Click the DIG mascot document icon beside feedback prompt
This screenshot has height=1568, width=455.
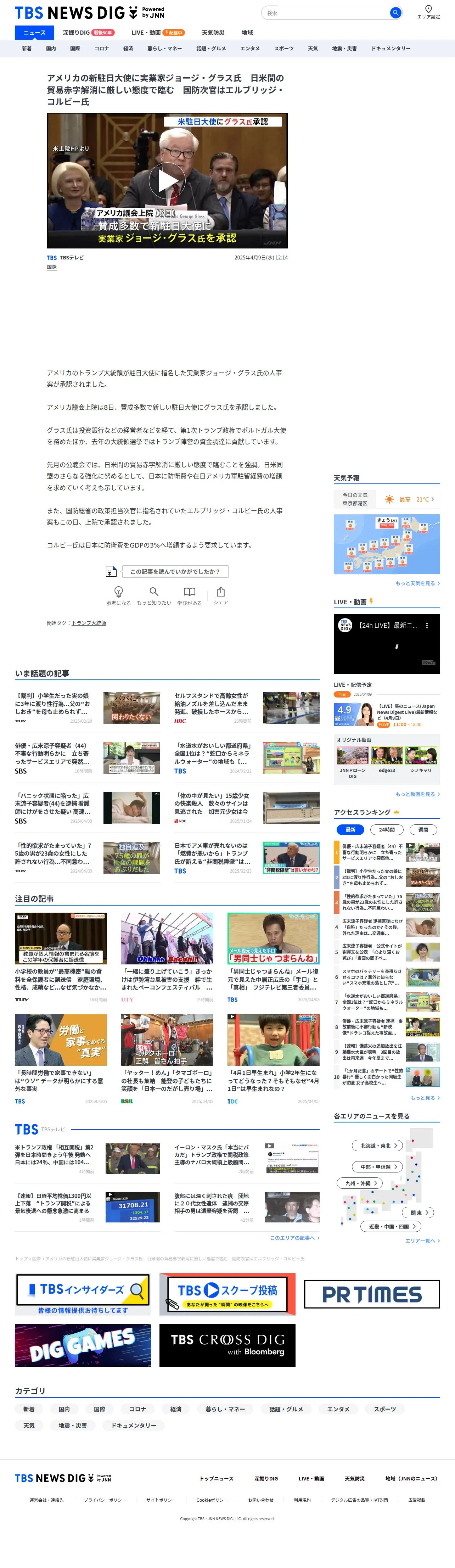111,572
